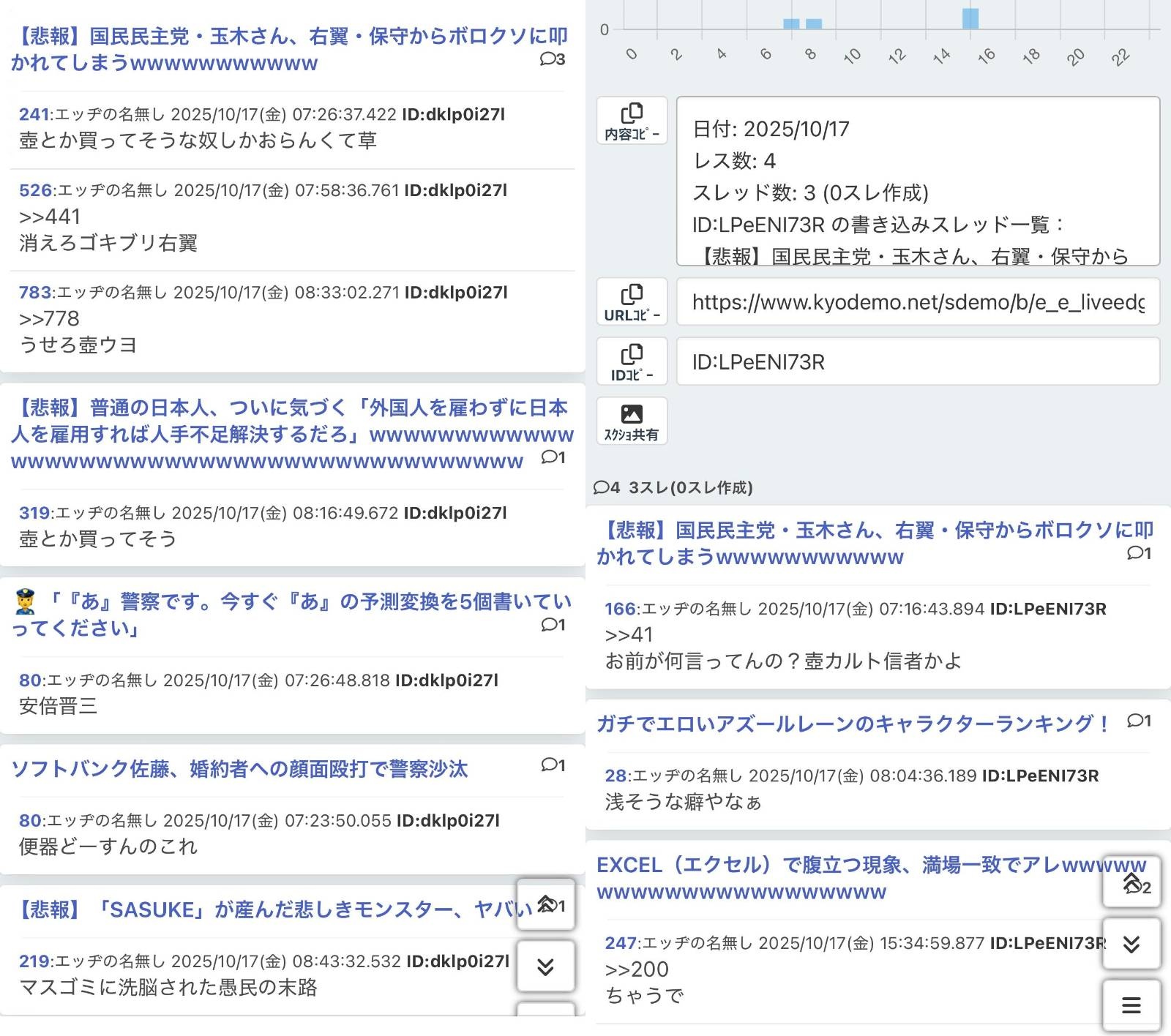Open the hamburger menu floating button
Screen dimensions: 1171x1036
[x=1131, y=1005]
